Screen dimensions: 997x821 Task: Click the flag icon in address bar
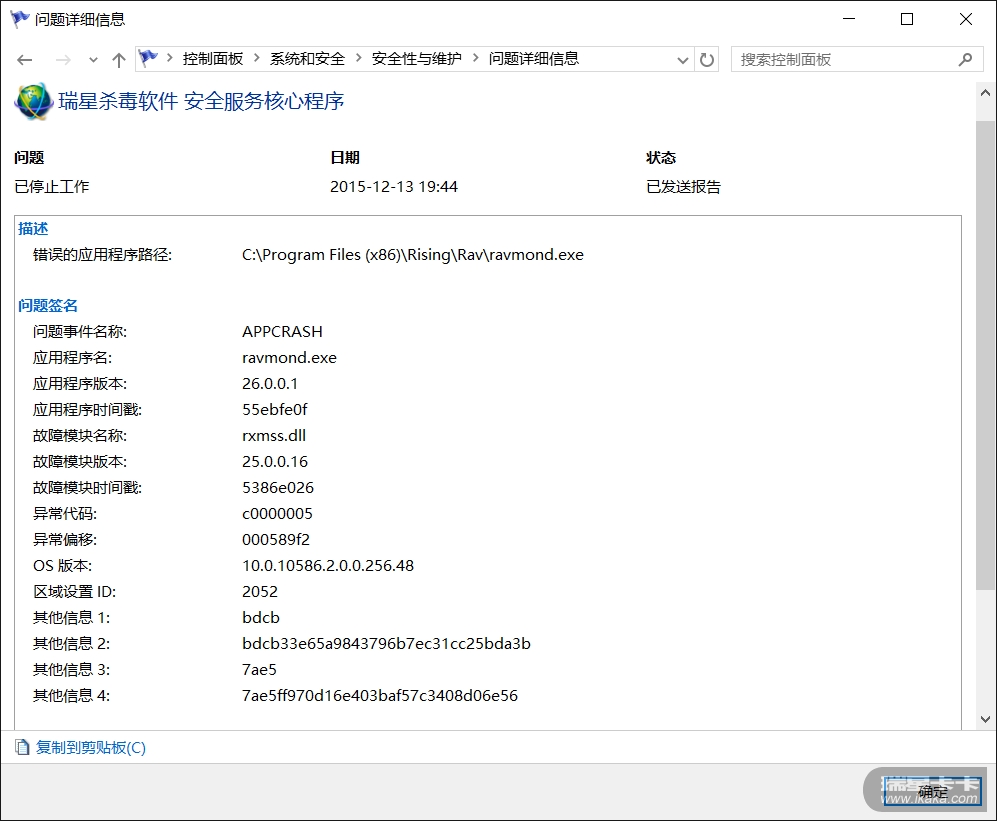pyautogui.click(x=149, y=59)
